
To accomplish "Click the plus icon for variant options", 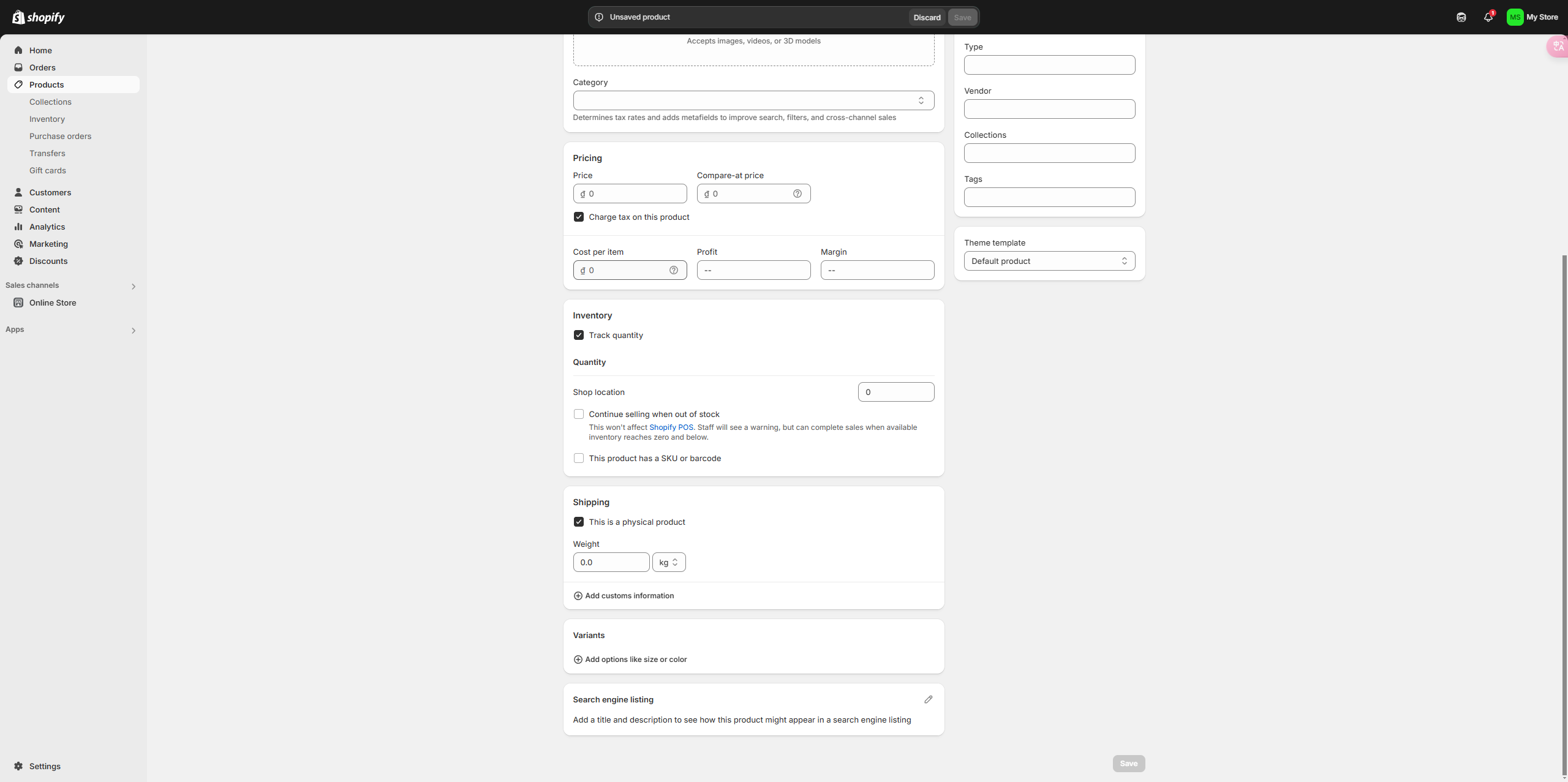I will point(578,660).
